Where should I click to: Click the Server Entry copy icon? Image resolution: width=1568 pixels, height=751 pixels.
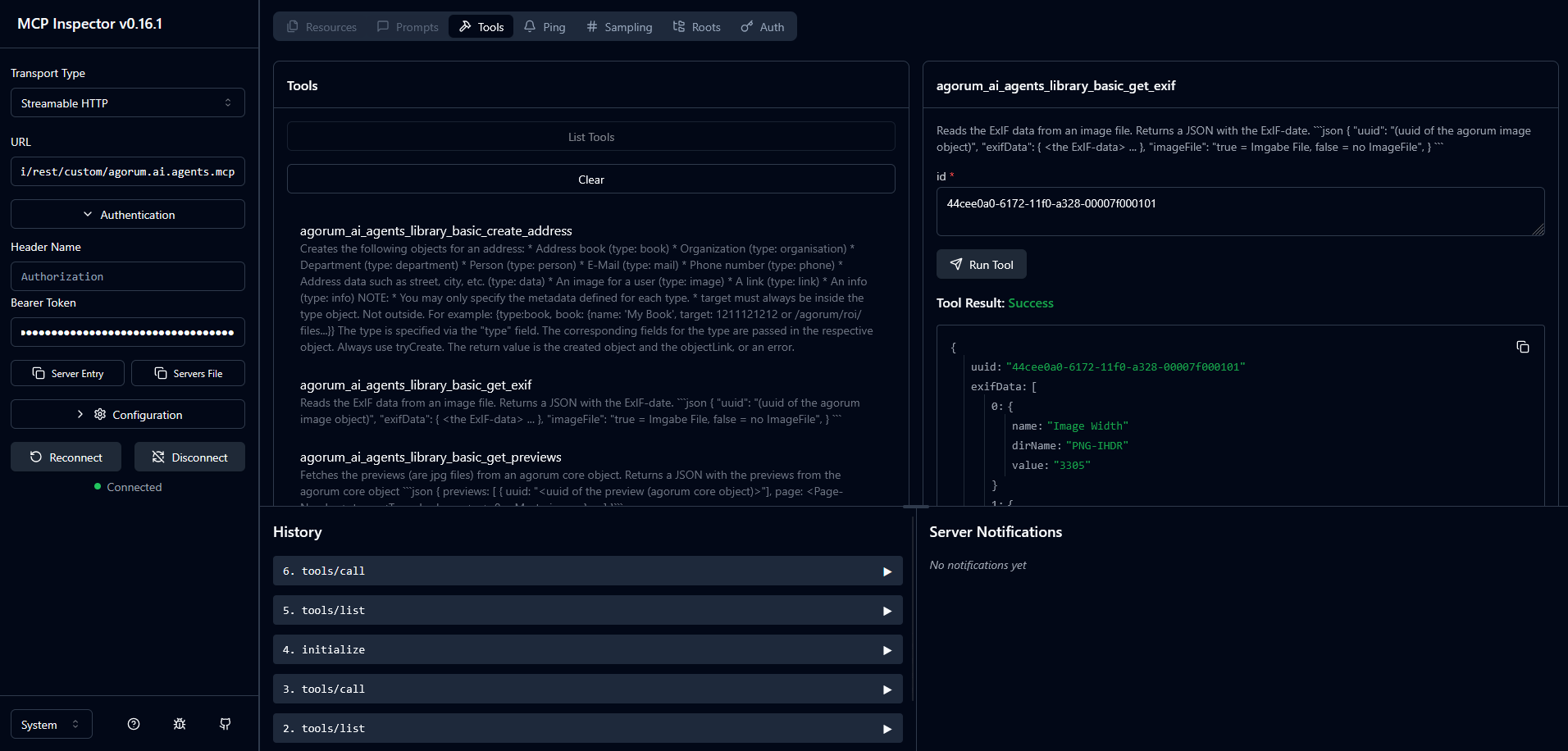(39, 373)
